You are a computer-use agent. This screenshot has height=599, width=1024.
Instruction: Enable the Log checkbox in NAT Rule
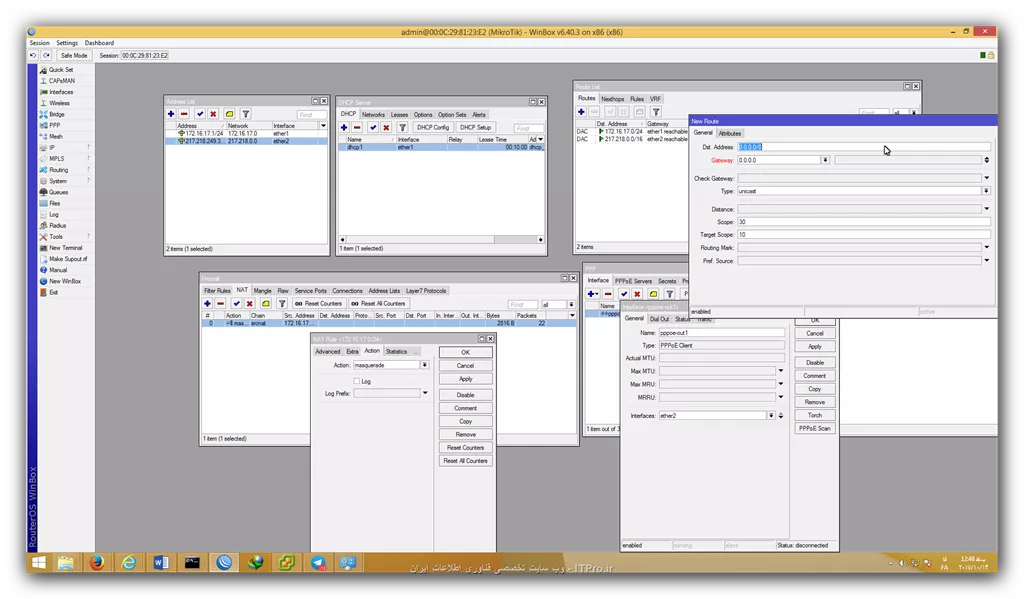pyautogui.click(x=357, y=381)
